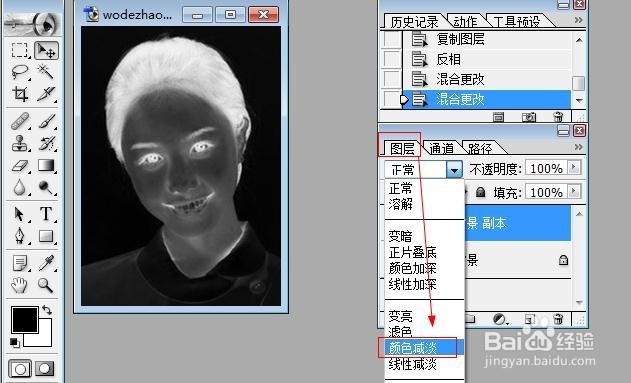Select the Blur tool
631x383 pixels.
(x=20, y=187)
